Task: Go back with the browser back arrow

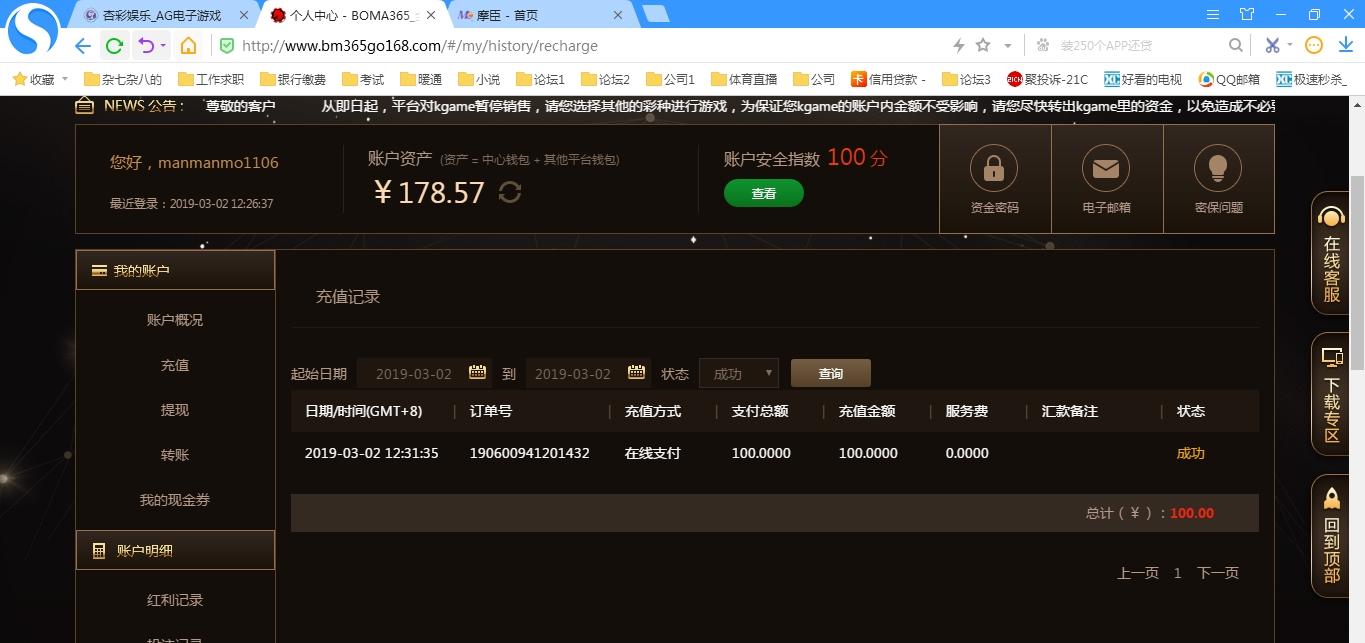Action: pos(83,46)
